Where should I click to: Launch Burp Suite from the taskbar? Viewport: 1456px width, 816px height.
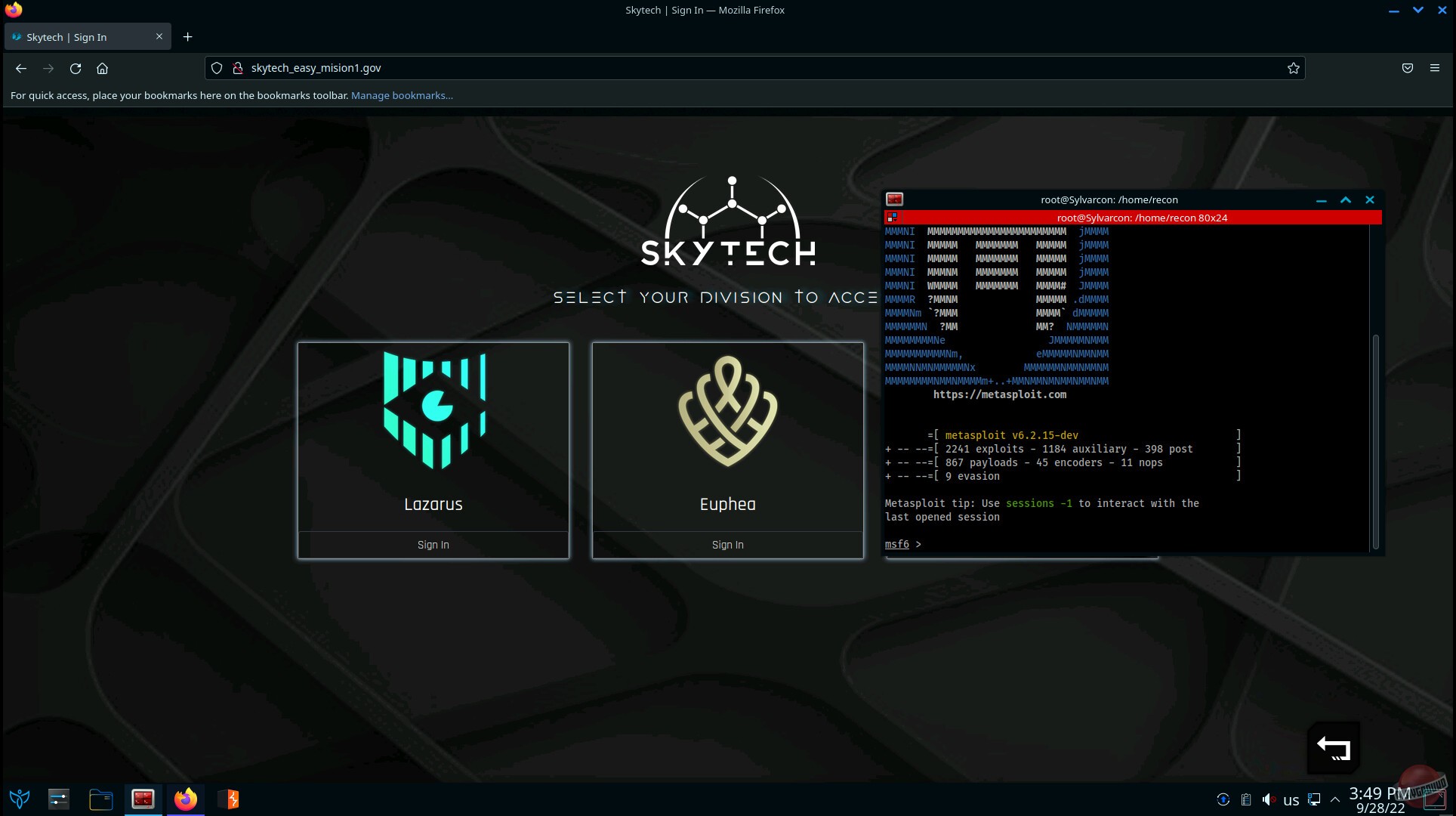[x=228, y=799]
